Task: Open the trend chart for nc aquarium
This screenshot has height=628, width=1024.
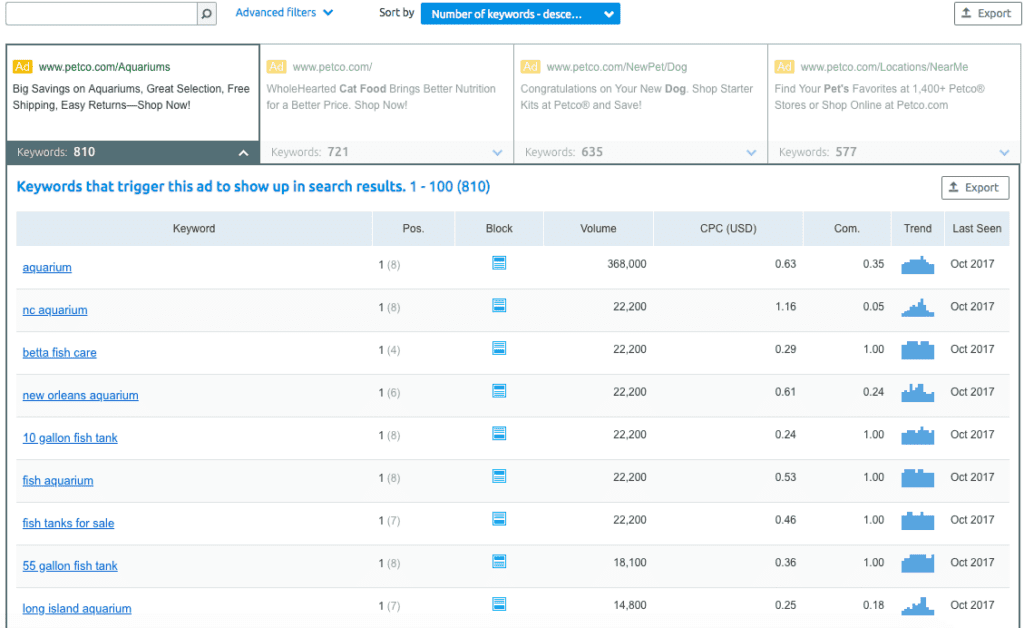Action: tap(918, 307)
